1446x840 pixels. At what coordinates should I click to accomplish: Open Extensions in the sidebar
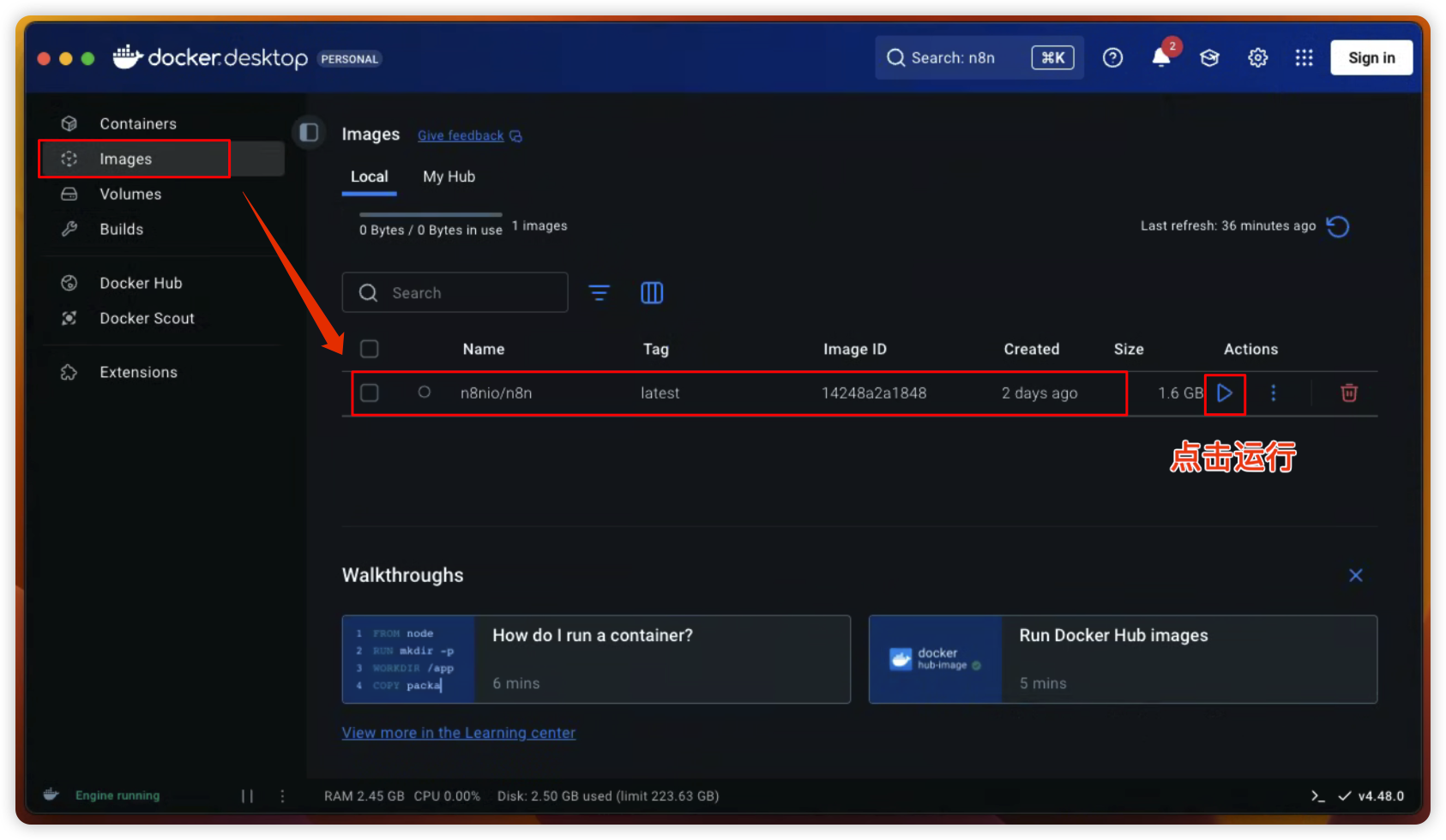click(x=138, y=372)
